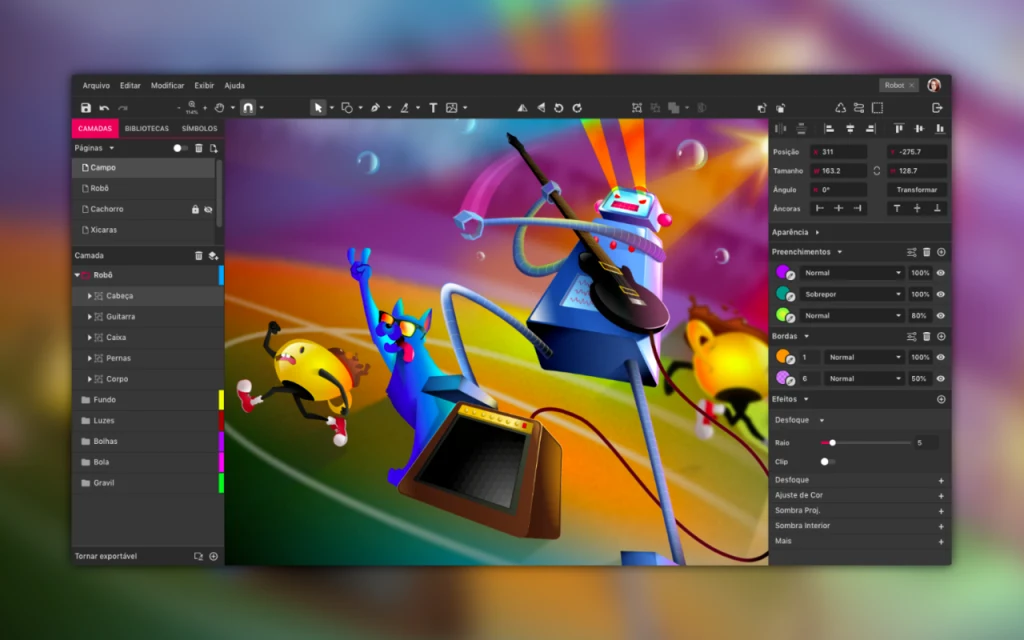This screenshot has width=1024, height=640.
Task: Hide the Cachorro layer
Action: (210, 209)
